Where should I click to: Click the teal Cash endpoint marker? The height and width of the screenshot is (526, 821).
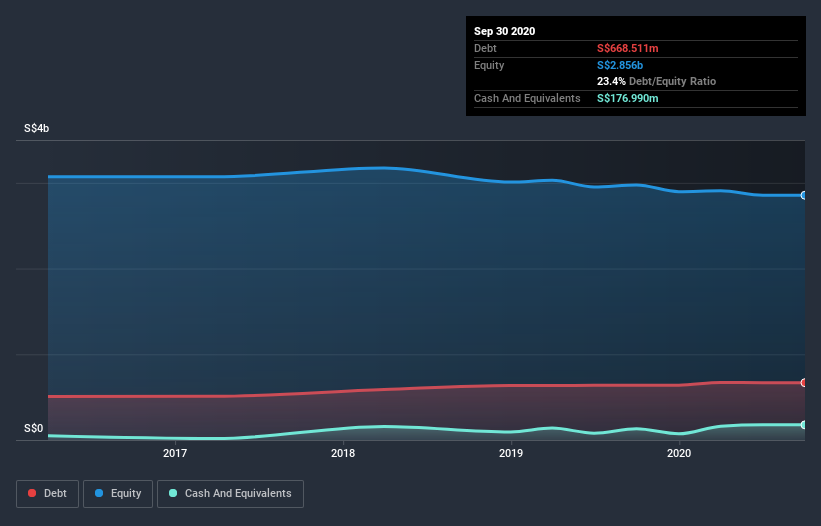pyautogui.click(x=804, y=424)
